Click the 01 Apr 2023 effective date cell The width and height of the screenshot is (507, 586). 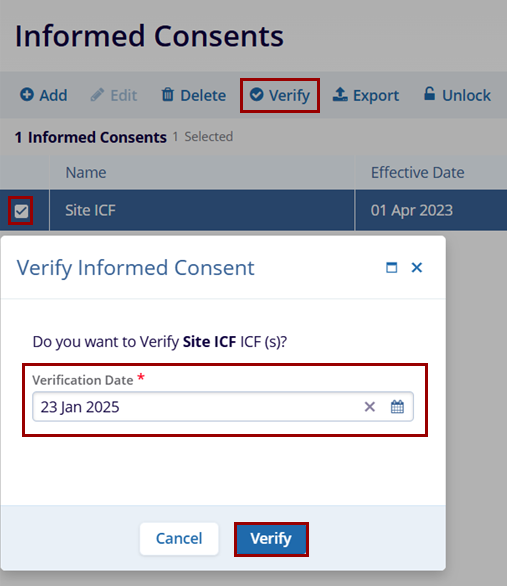(431, 210)
